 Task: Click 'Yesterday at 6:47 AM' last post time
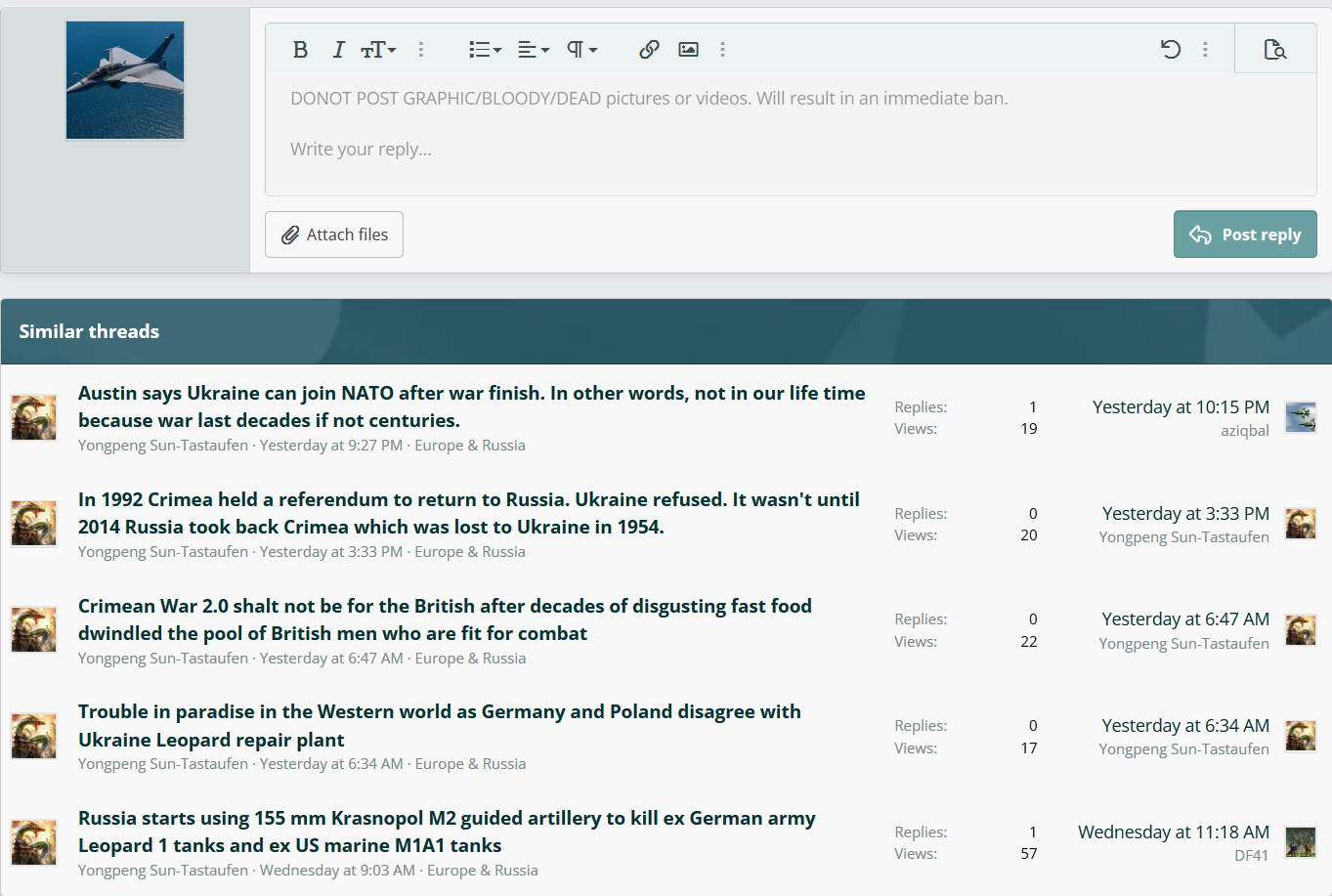coord(1185,619)
